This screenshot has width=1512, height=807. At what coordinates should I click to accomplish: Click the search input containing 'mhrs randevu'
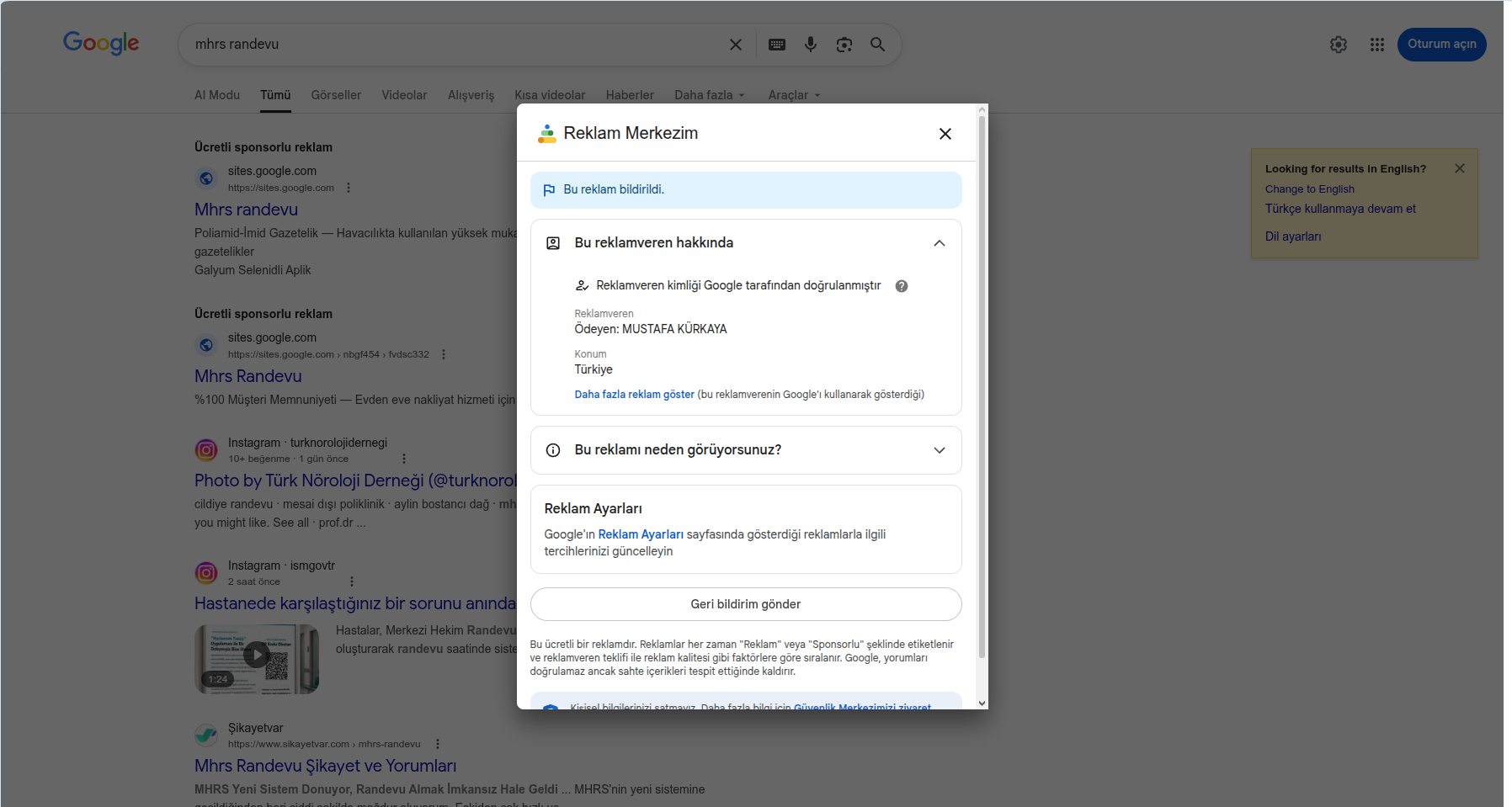click(455, 45)
